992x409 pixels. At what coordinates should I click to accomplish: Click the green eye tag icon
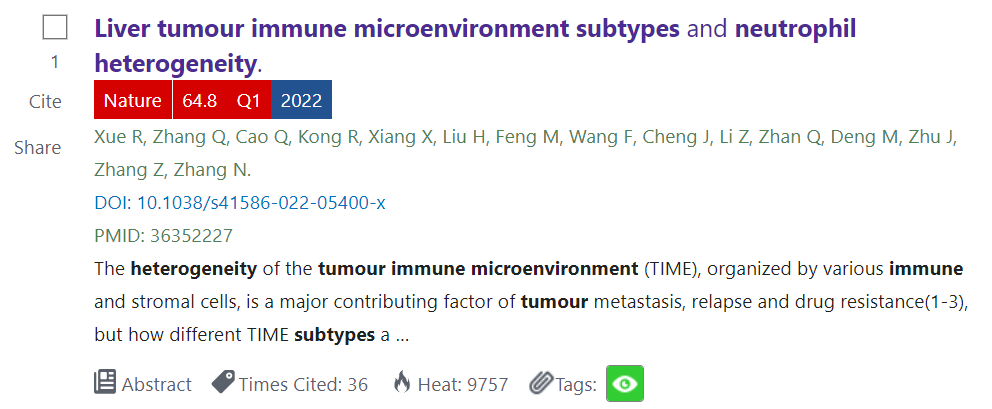(625, 384)
